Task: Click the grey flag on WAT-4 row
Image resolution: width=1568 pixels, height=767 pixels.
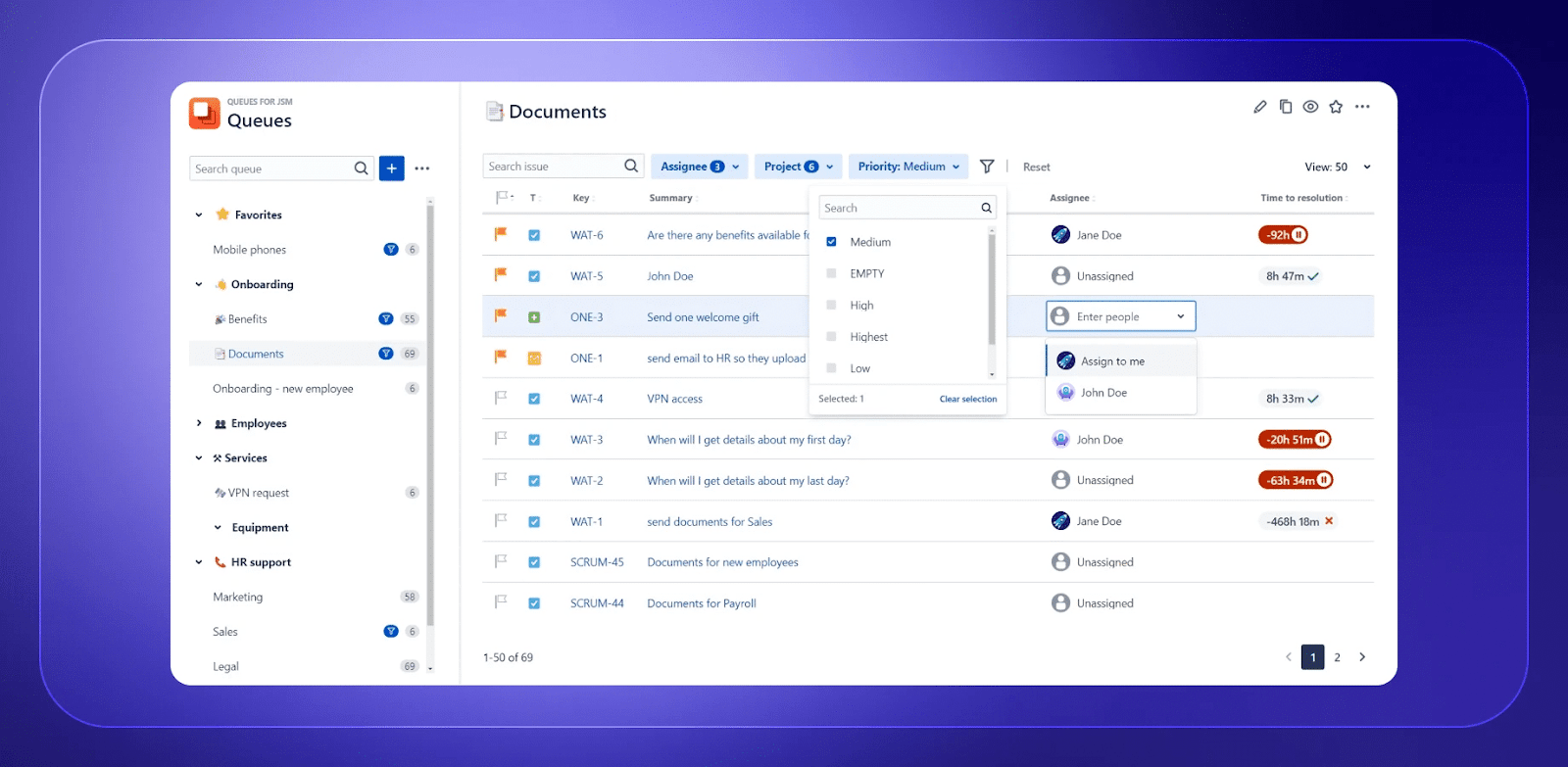Action: pyautogui.click(x=501, y=398)
